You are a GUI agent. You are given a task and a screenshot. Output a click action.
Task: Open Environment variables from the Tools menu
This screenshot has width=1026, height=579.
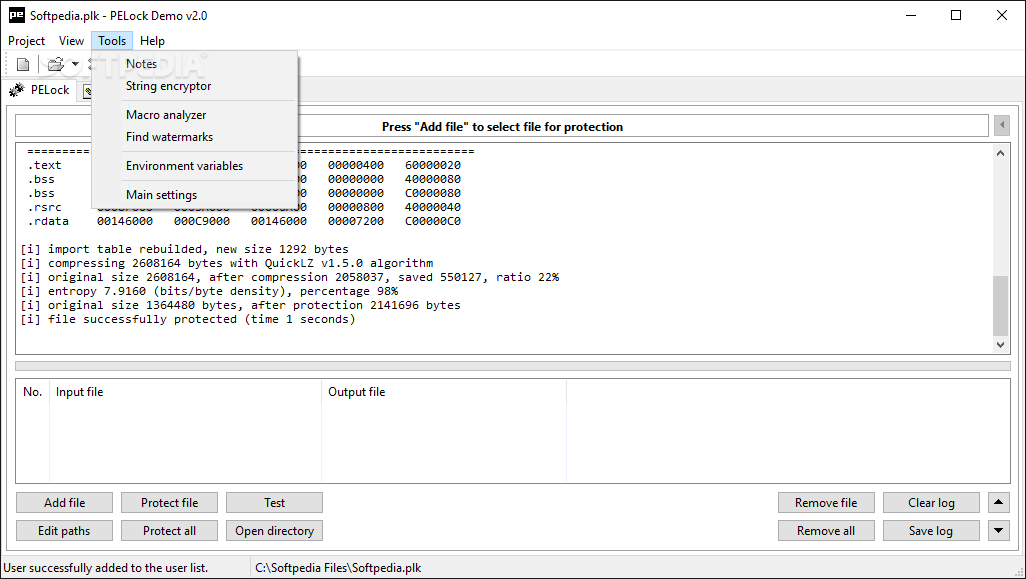[x=195, y=166]
